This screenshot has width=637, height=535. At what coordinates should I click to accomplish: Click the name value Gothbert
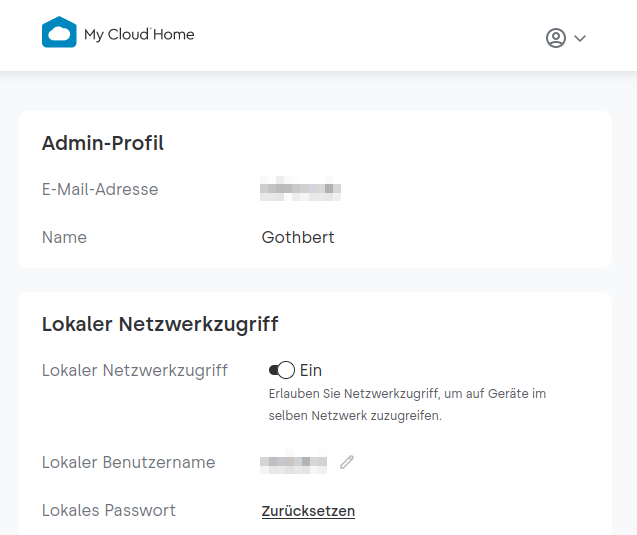298,237
